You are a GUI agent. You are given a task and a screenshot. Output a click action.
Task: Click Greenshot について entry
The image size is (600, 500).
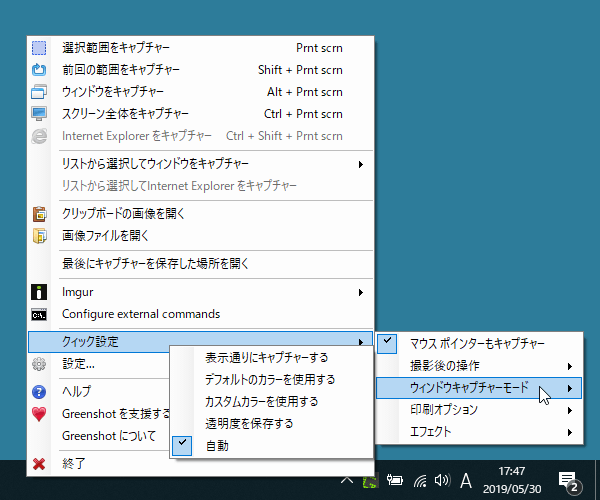tap(99, 436)
